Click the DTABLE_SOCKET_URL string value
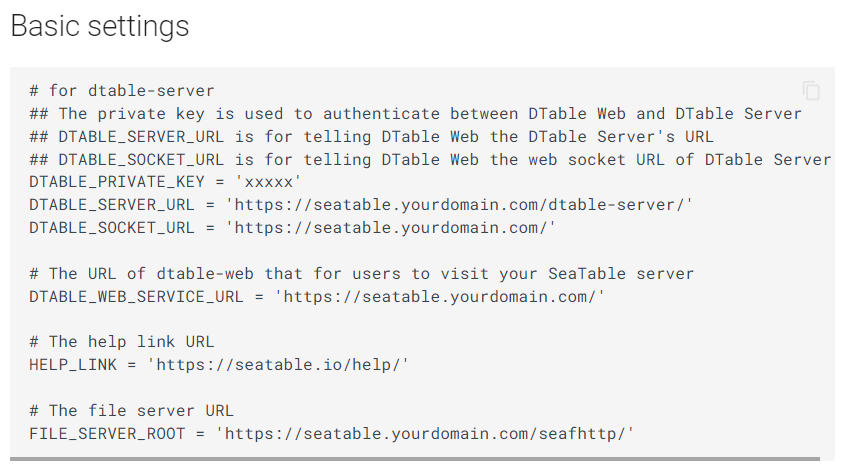The height and width of the screenshot is (473, 846). 390,228
